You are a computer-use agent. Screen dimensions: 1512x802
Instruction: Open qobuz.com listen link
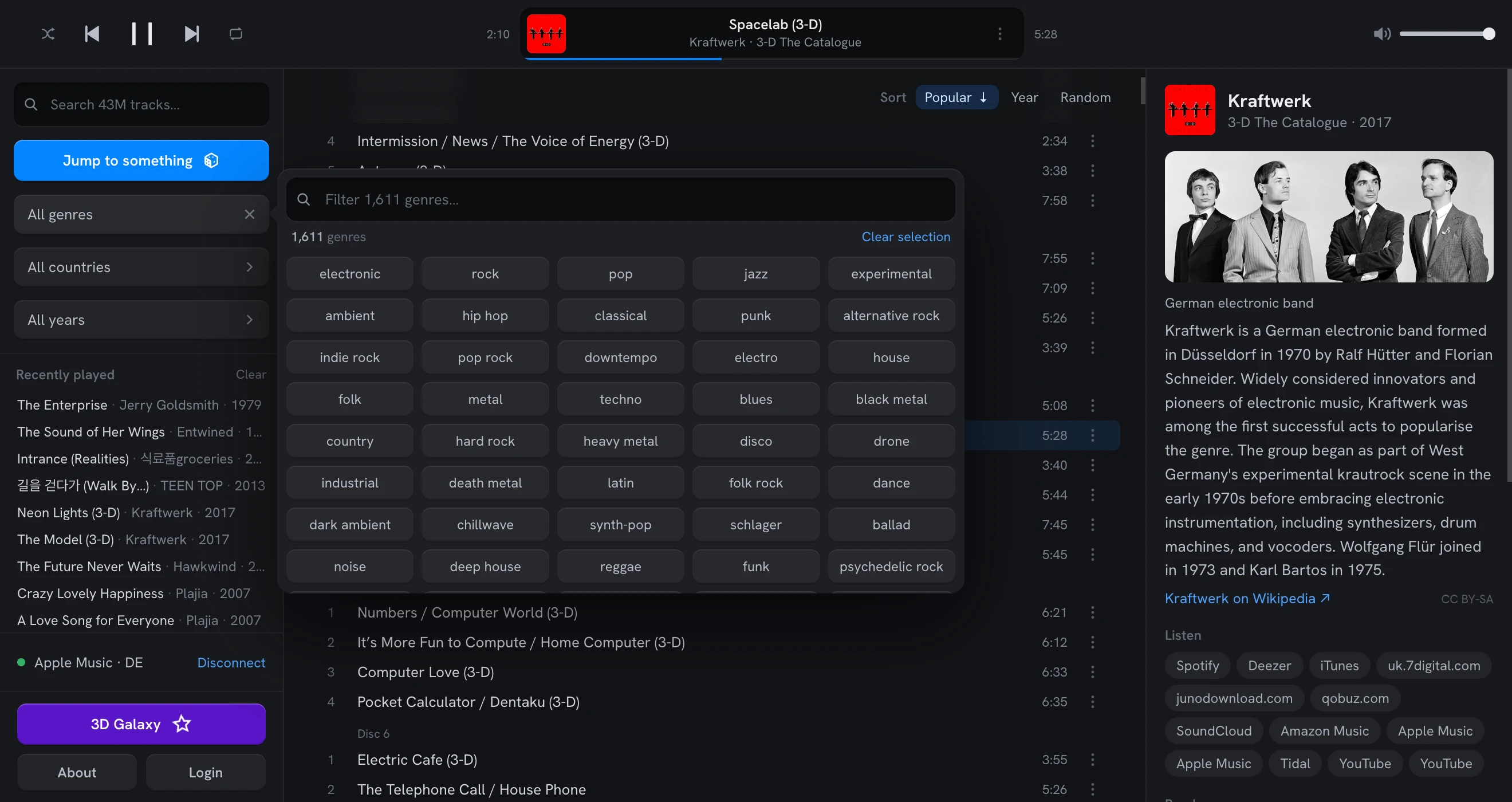click(x=1354, y=698)
